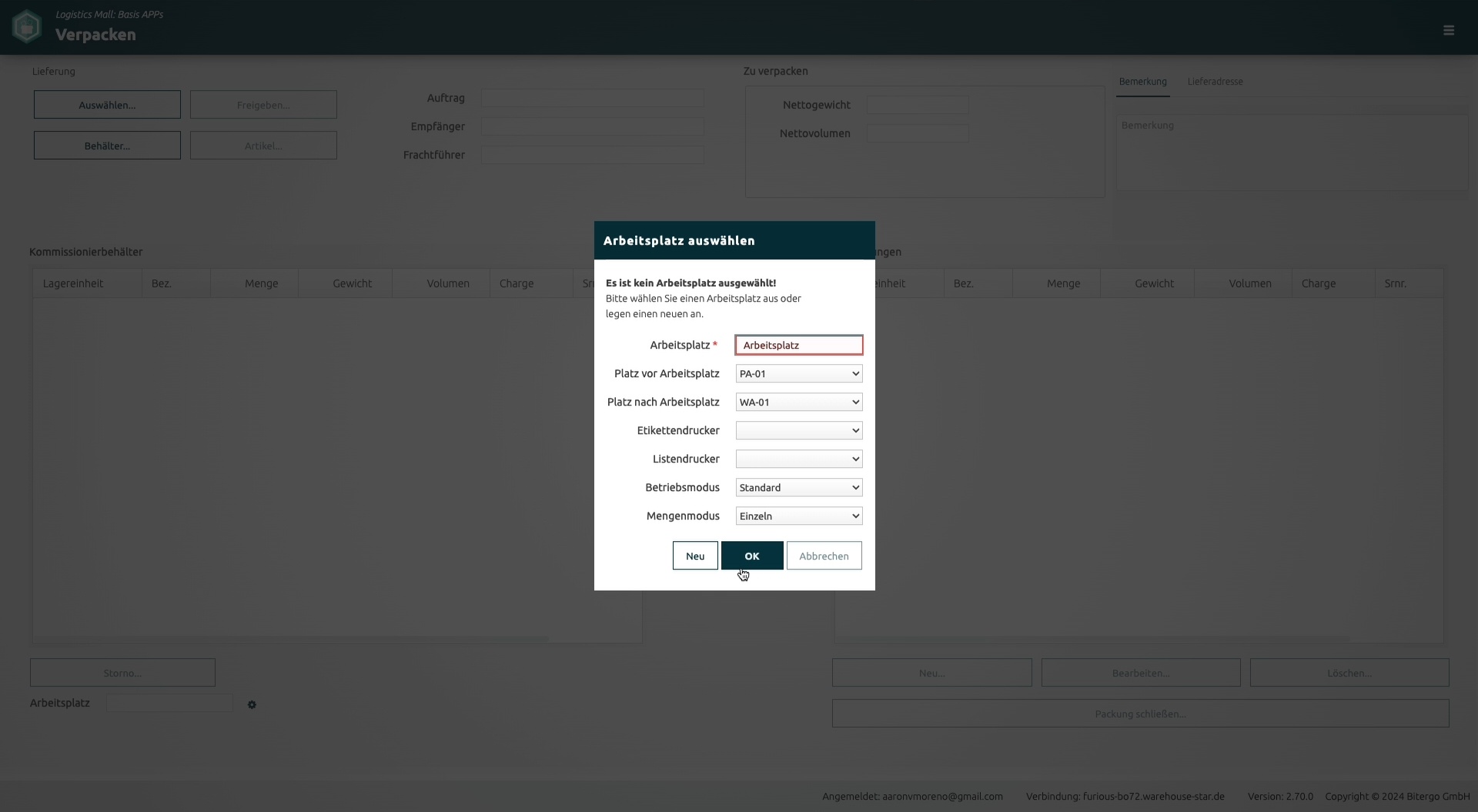Open the Platz nach Arbeitsplatz dropdown

pyautogui.click(x=799, y=402)
